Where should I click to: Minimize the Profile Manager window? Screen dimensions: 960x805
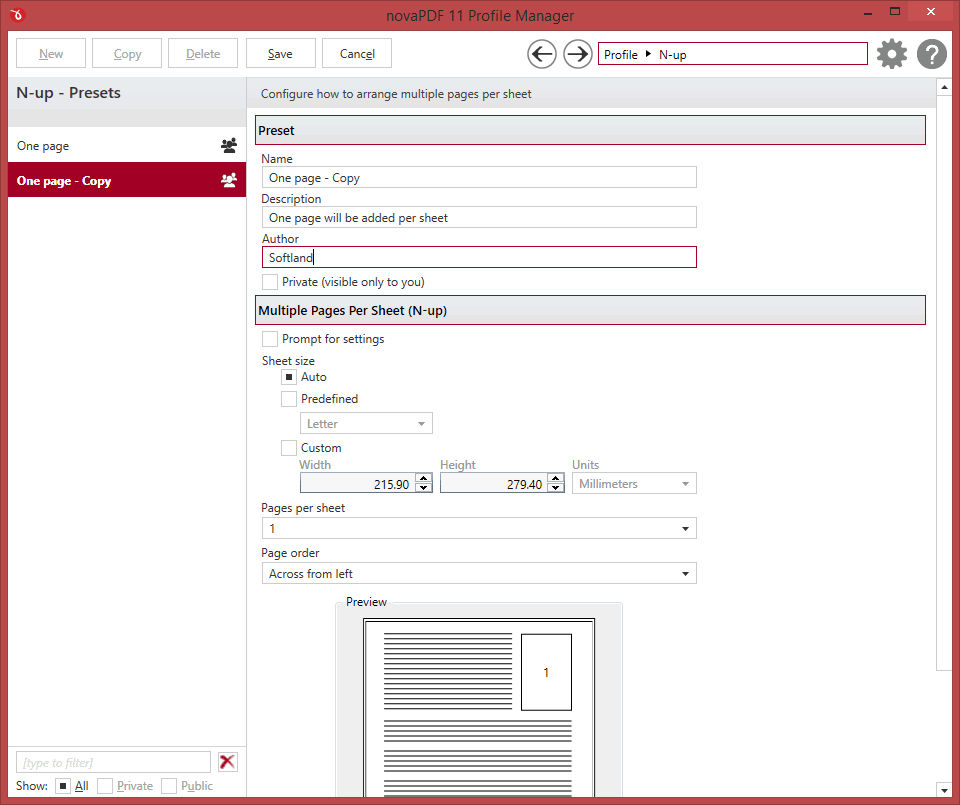868,13
